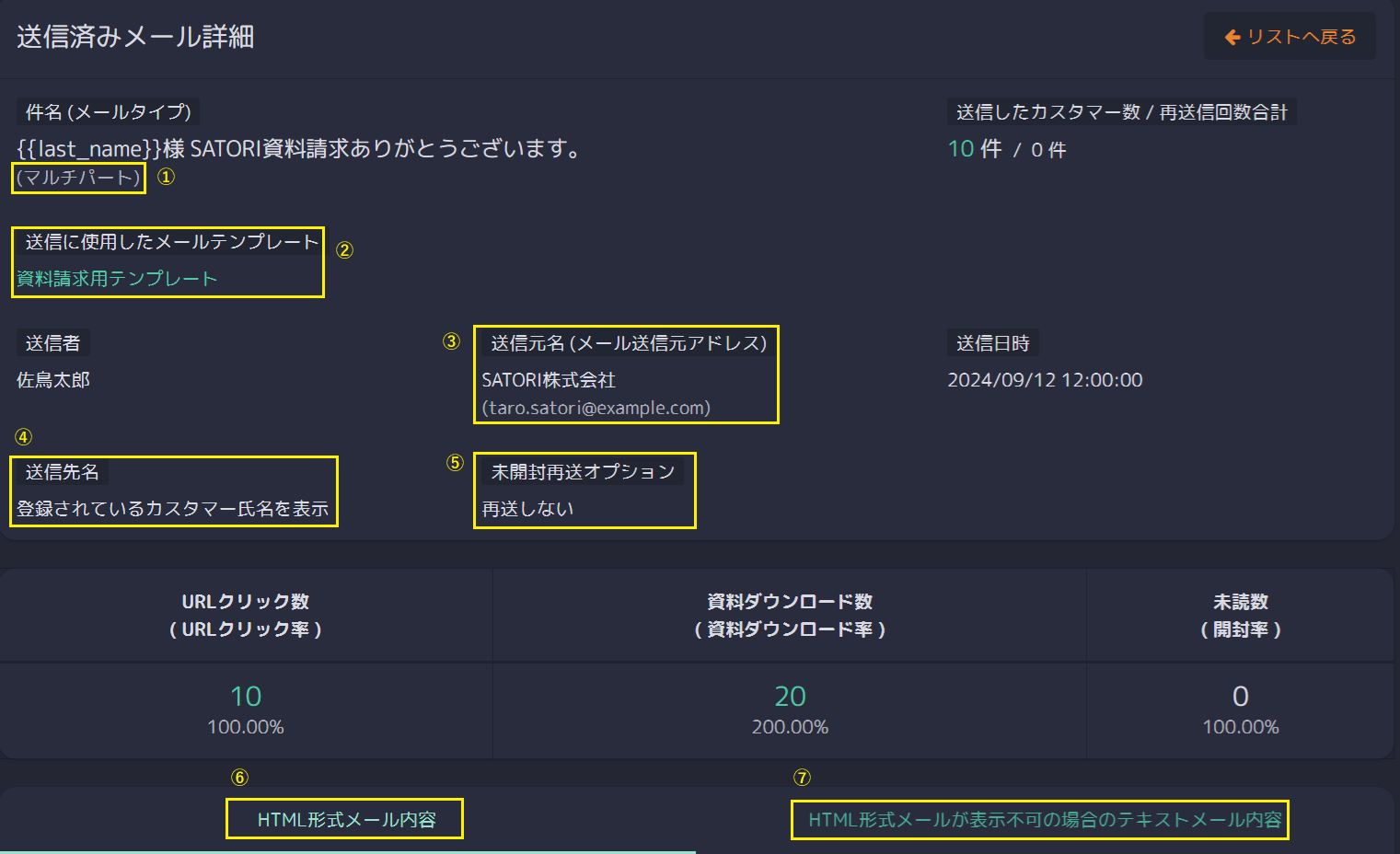Click the circled number ⑦ marker
The height and width of the screenshot is (854, 1400).
[802, 778]
